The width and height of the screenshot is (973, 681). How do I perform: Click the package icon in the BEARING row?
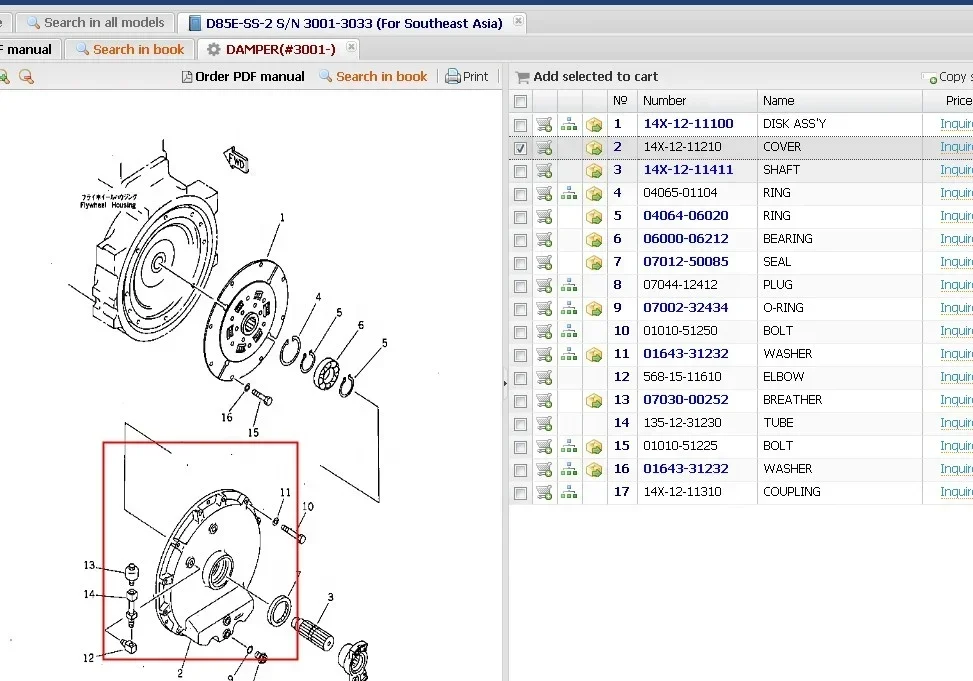(x=594, y=239)
